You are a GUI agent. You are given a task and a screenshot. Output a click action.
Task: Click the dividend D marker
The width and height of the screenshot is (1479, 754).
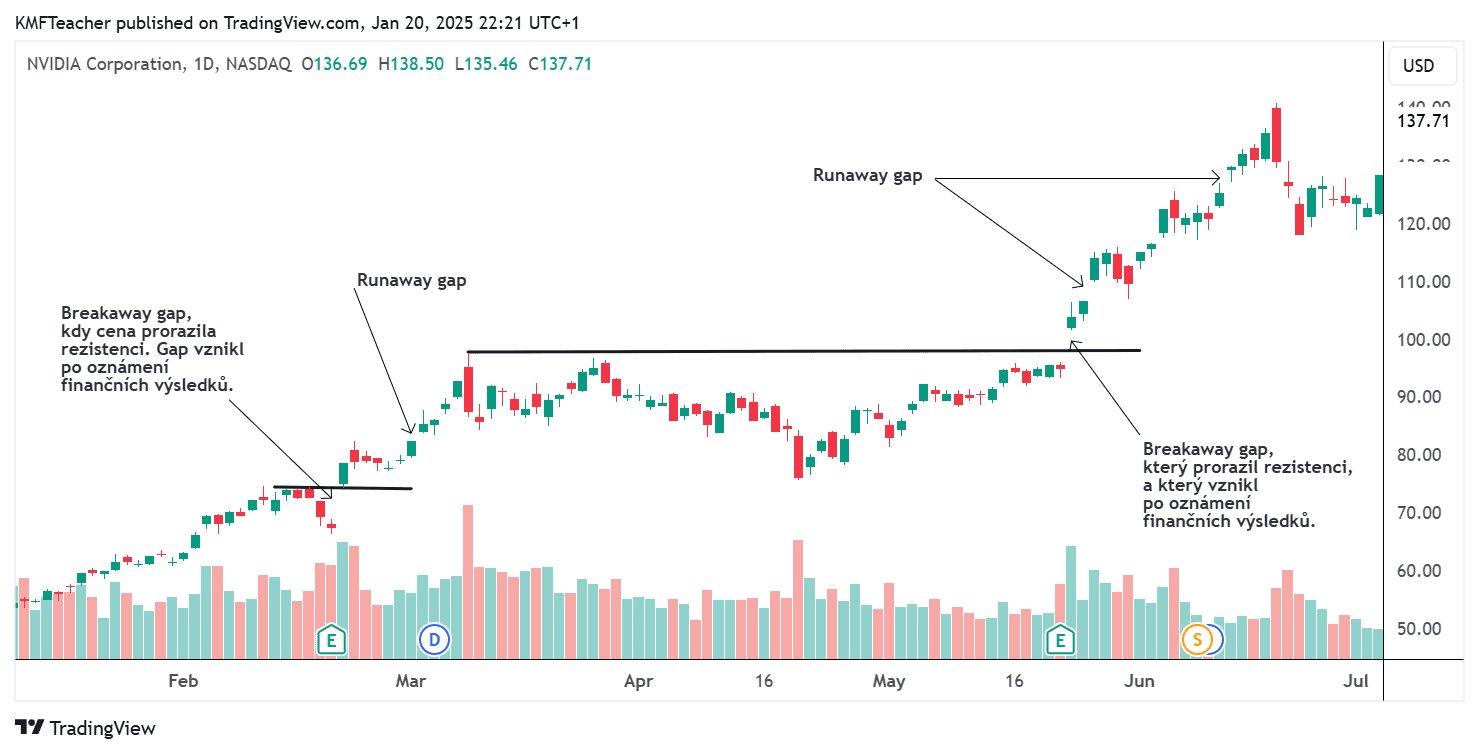(434, 639)
